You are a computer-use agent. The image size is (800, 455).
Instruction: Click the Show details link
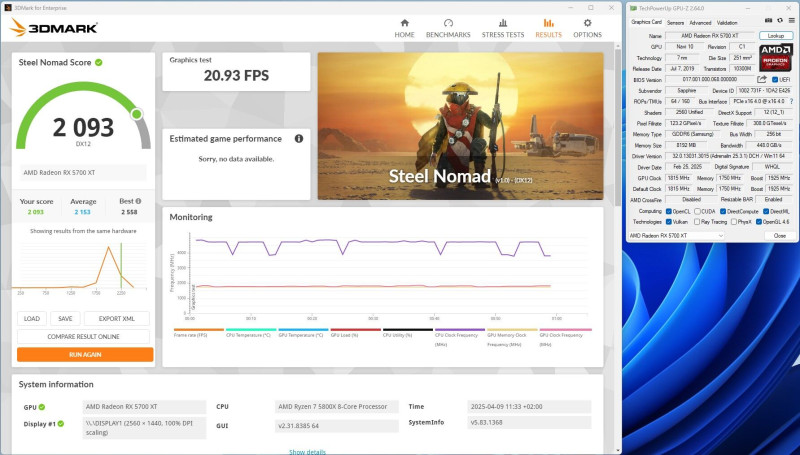[307, 452]
